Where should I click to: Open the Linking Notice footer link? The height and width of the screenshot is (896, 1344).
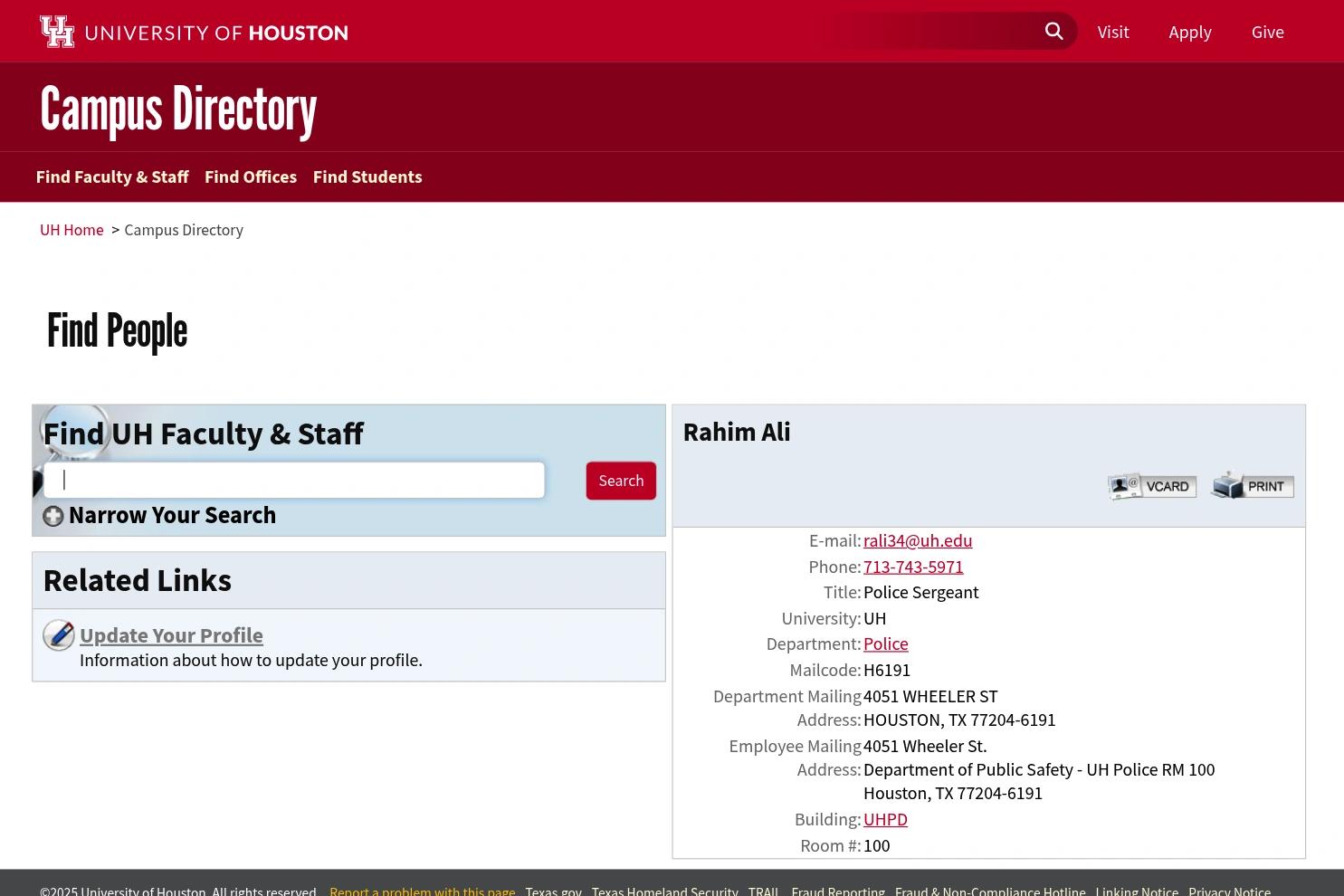pos(1137,891)
